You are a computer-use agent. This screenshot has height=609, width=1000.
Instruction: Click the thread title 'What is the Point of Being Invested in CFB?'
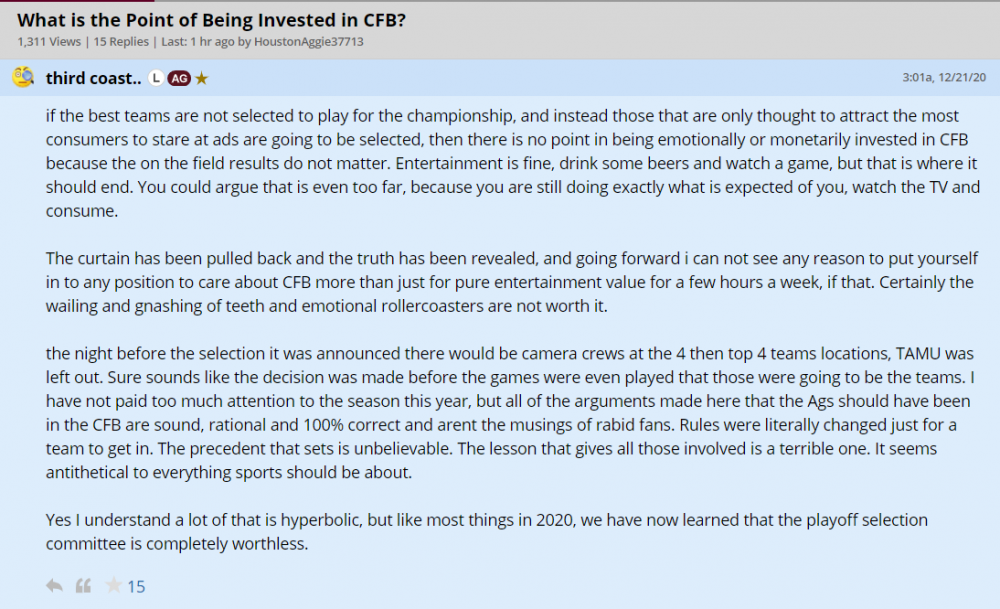(x=211, y=19)
